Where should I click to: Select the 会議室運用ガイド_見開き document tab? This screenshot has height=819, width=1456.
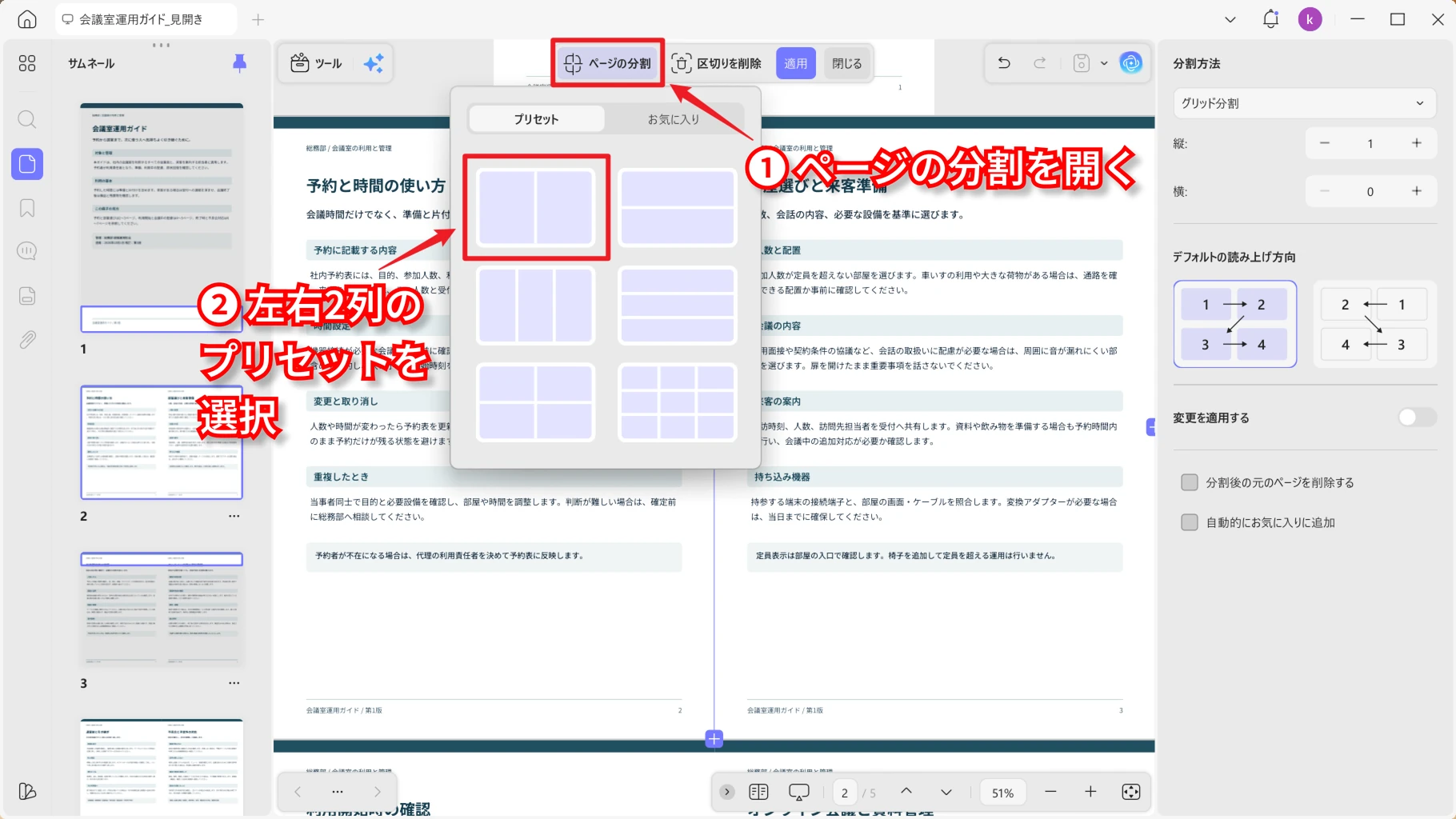[x=146, y=19]
